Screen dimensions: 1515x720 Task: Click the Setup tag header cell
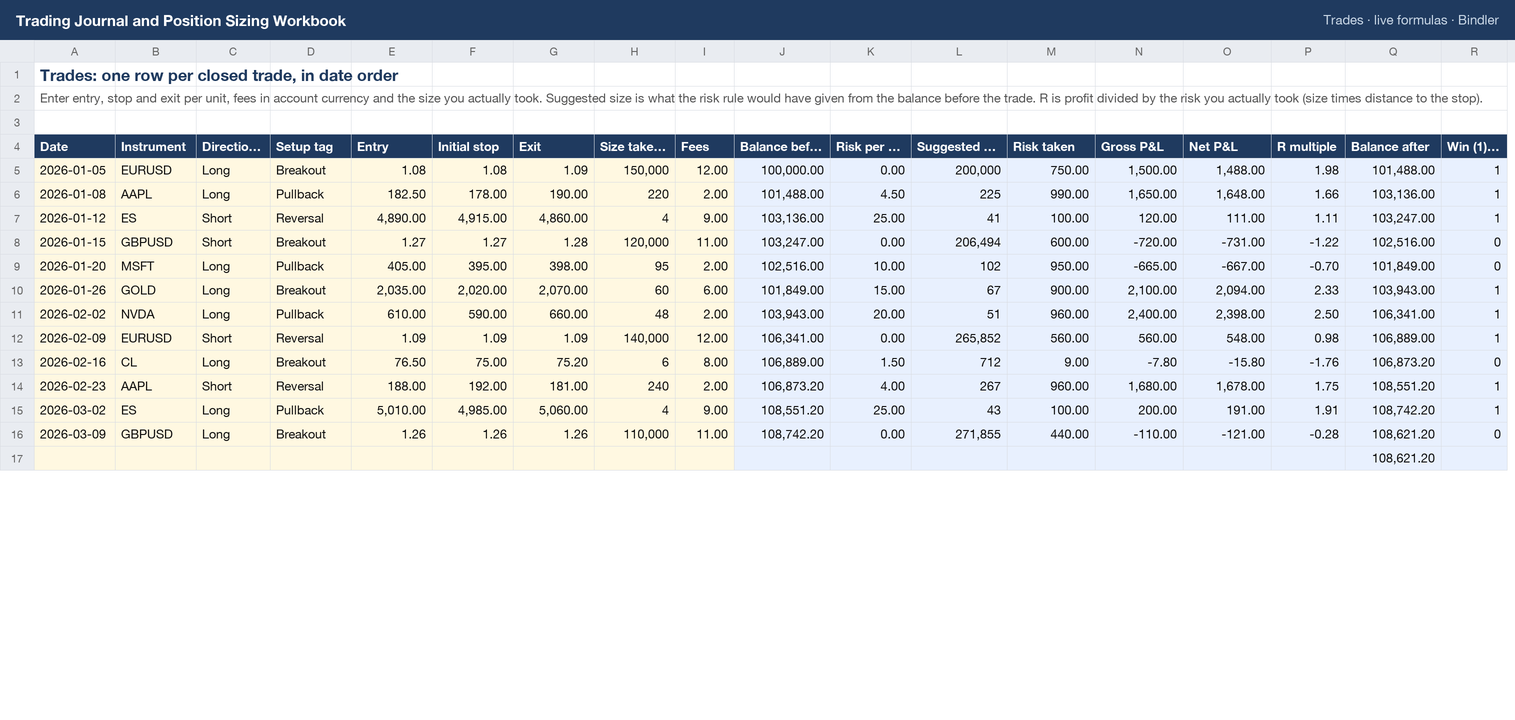click(310, 146)
